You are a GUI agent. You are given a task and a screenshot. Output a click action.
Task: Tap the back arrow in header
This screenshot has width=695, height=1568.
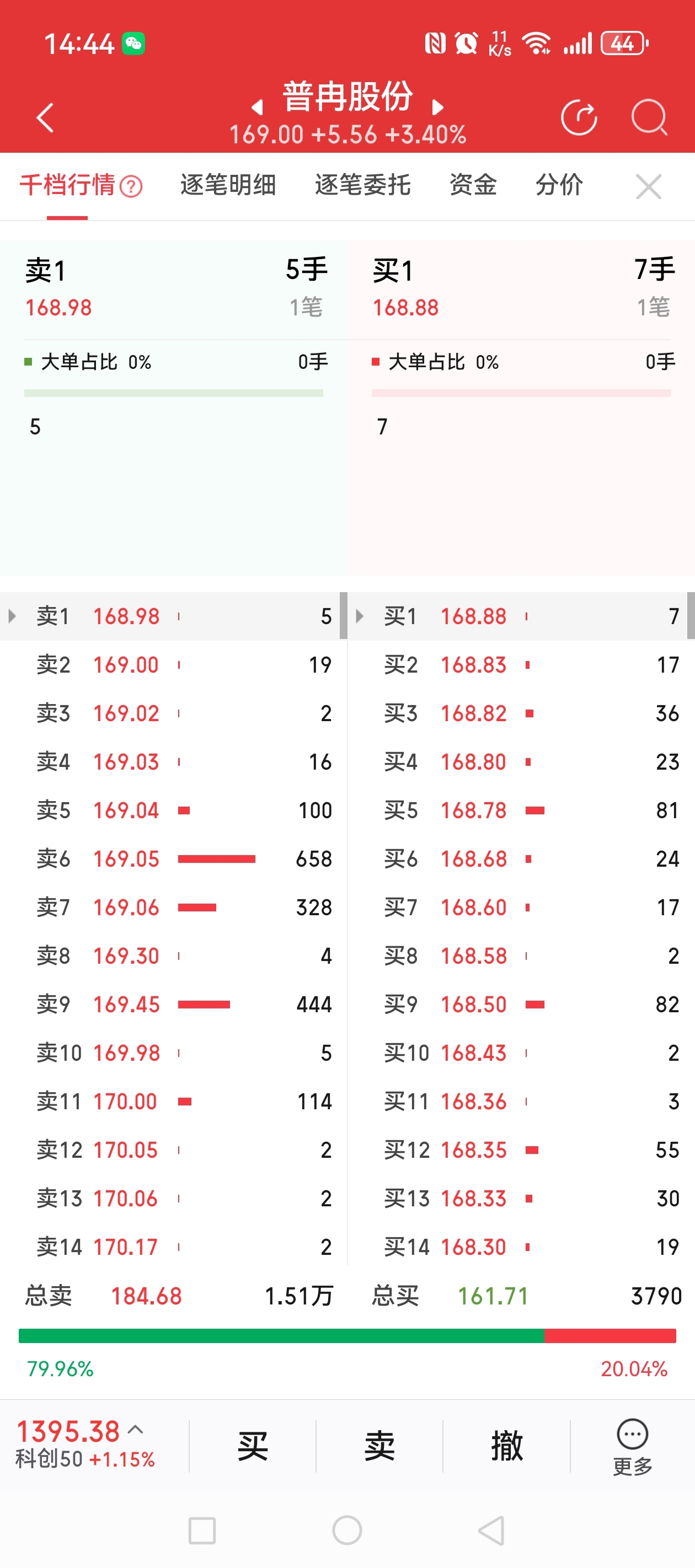point(46,117)
